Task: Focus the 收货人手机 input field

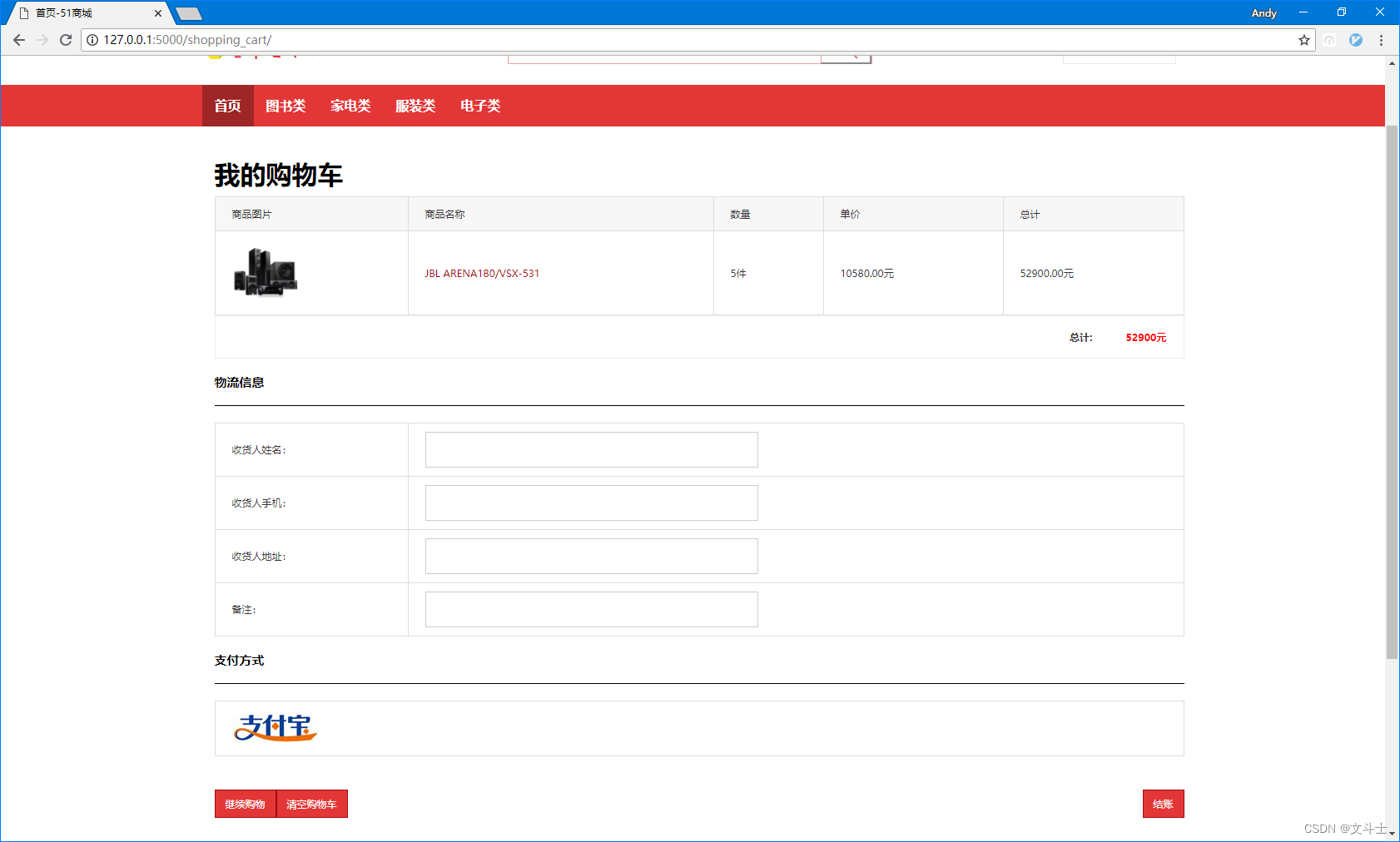Action: click(x=592, y=503)
